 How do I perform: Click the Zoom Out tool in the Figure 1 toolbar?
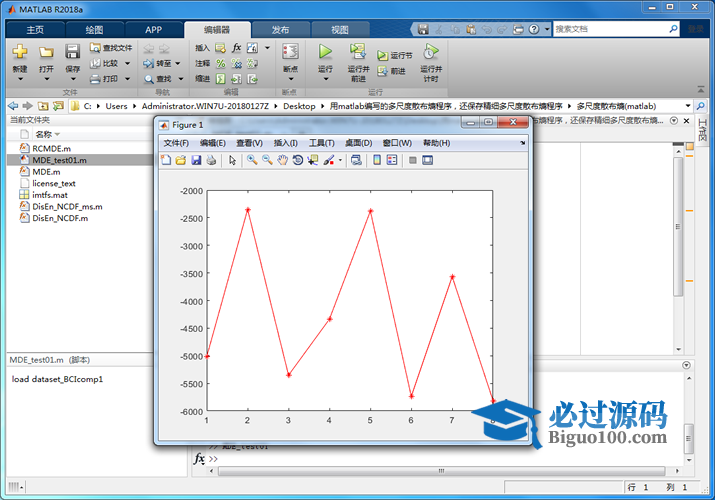click(267, 160)
